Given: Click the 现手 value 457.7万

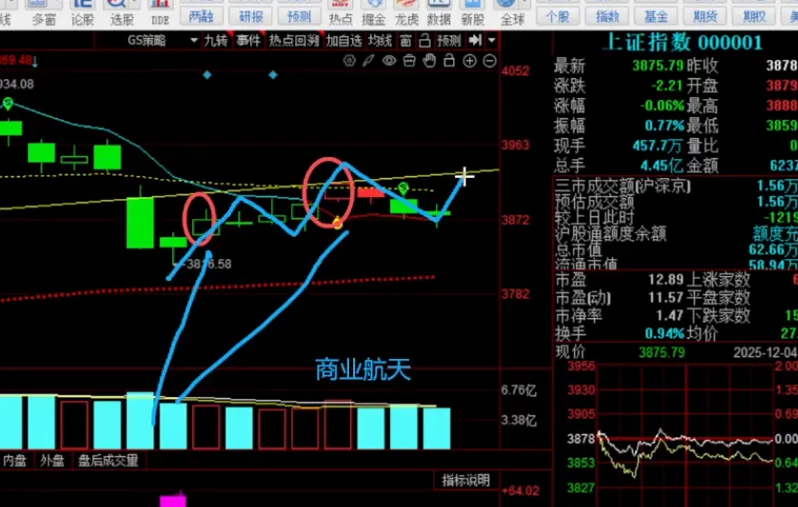Looking at the screenshot, I should [658, 146].
